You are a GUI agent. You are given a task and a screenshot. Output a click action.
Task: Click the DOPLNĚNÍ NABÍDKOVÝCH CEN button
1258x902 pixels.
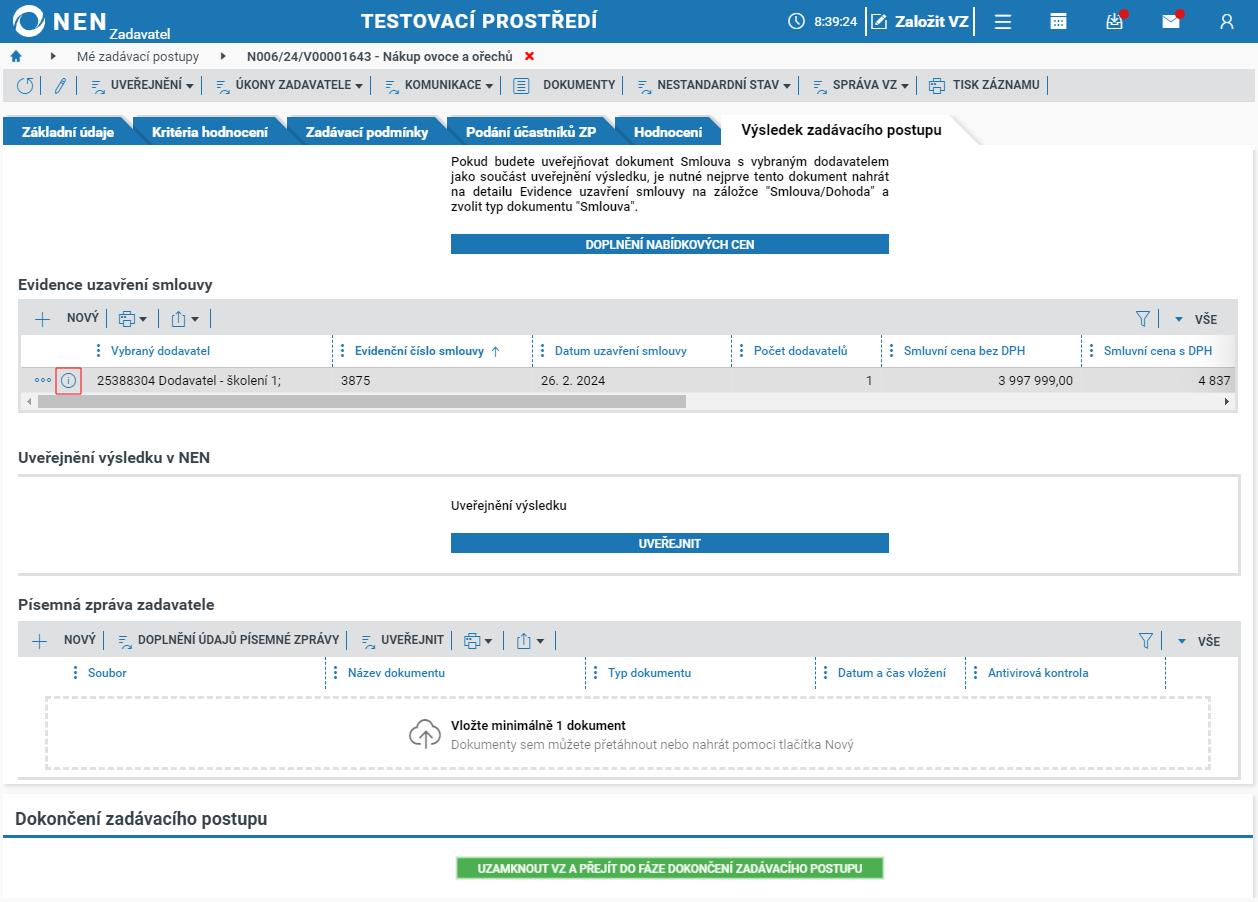pyautogui.click(x=670, y=244)
